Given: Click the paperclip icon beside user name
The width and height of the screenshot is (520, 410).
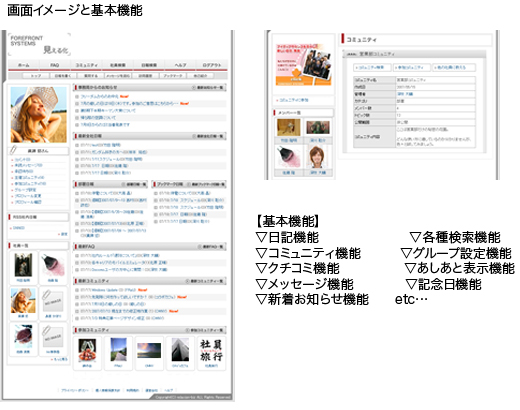Looking at the screenshot, I should [13, 150].
